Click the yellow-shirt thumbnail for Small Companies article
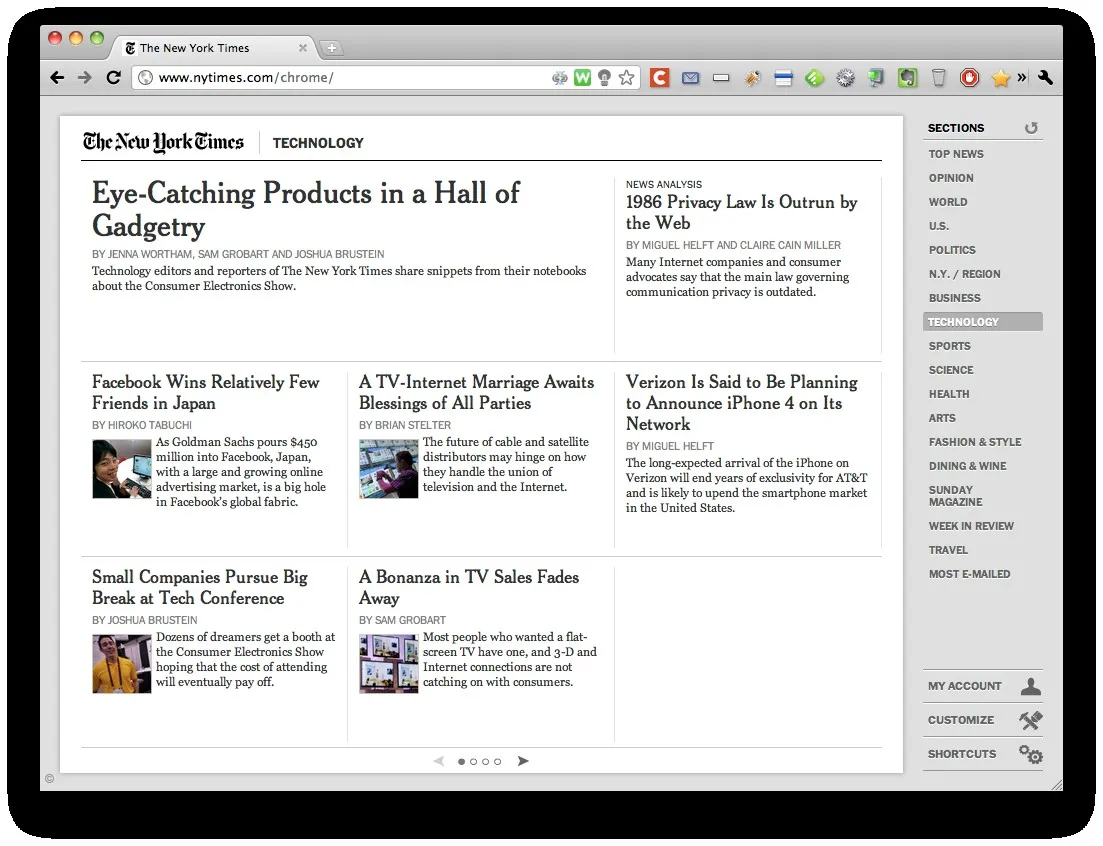Screen dimensions: 1103x846 122,664
